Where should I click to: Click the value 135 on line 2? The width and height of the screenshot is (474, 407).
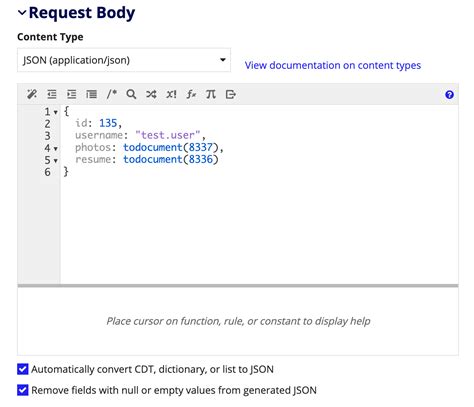[108, 123]
